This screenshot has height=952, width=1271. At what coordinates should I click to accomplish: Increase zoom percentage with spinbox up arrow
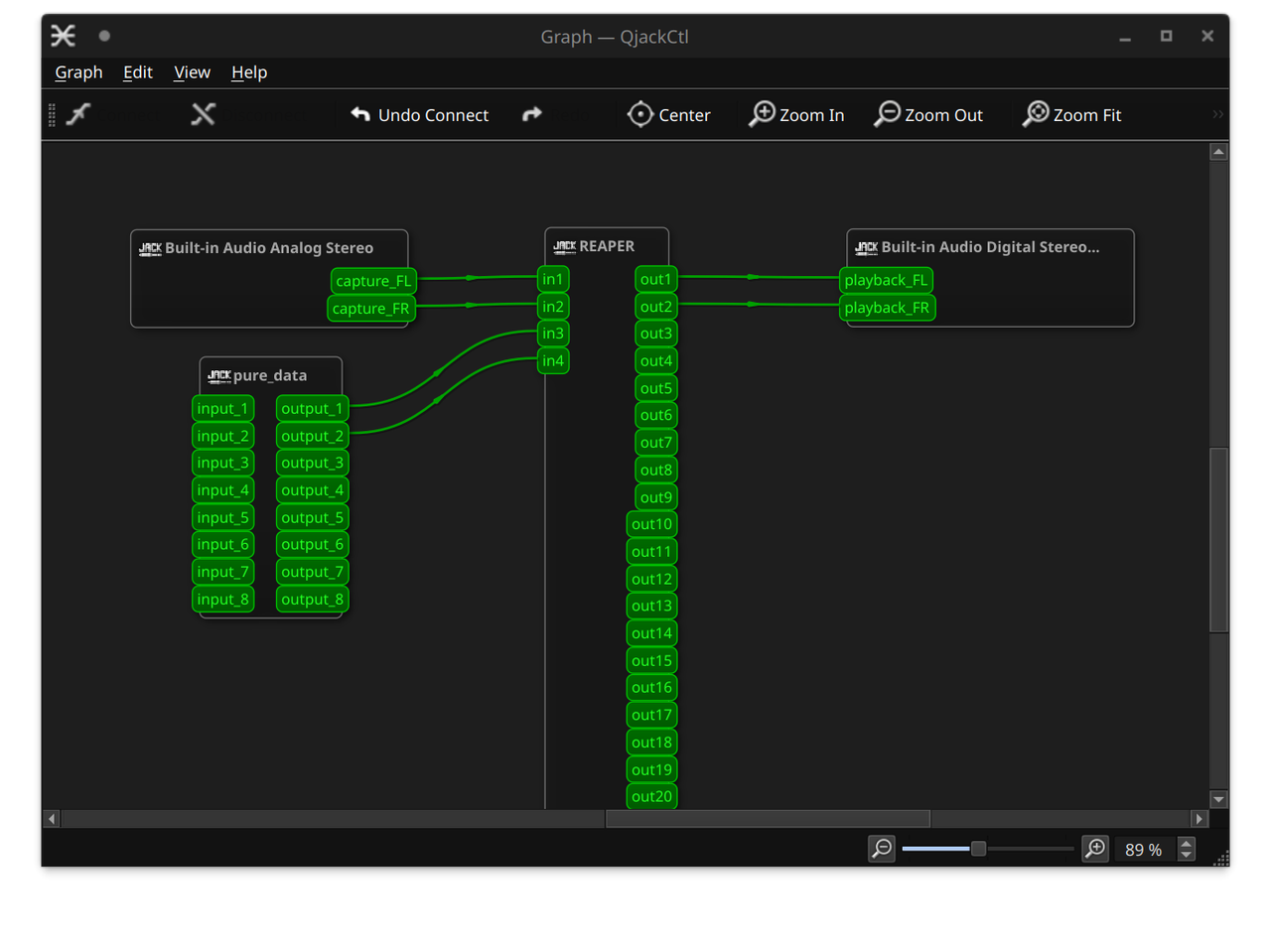tap(1187, 843)
